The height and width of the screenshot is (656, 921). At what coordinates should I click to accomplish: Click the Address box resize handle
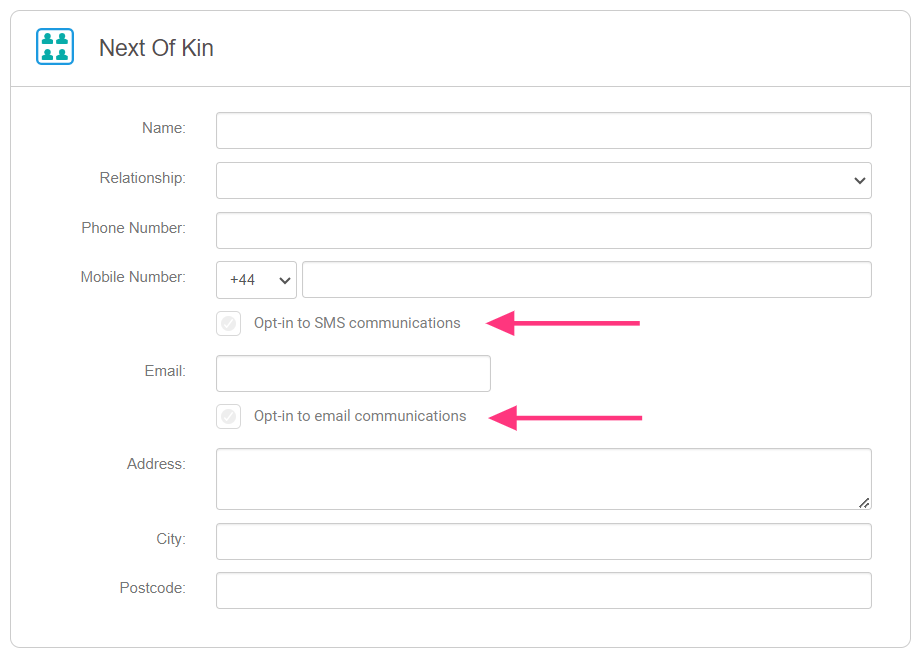863,502
